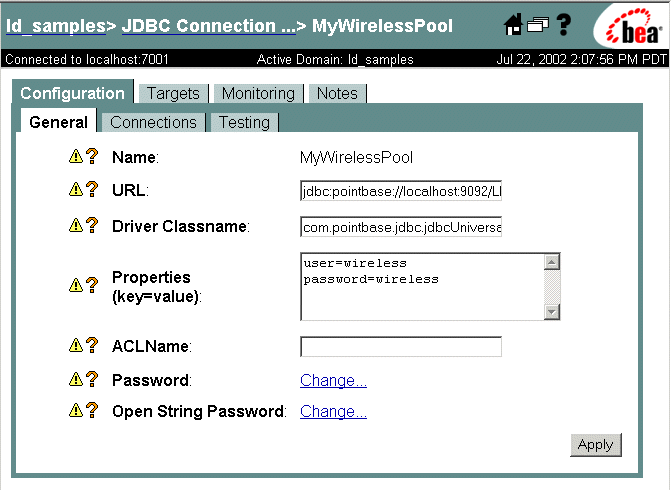Click warning icon beside Password
Screen dimensions: 671x490
[76, 379]
